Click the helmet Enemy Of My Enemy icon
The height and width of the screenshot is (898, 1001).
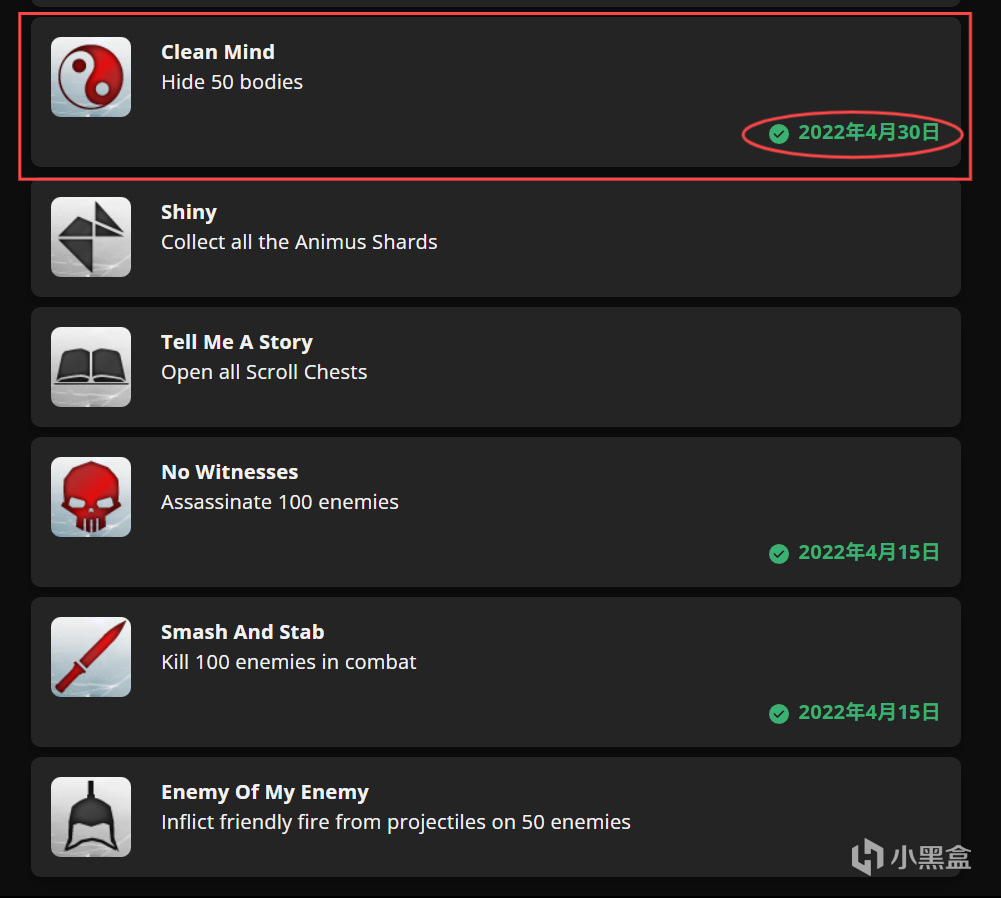point(91,817)
